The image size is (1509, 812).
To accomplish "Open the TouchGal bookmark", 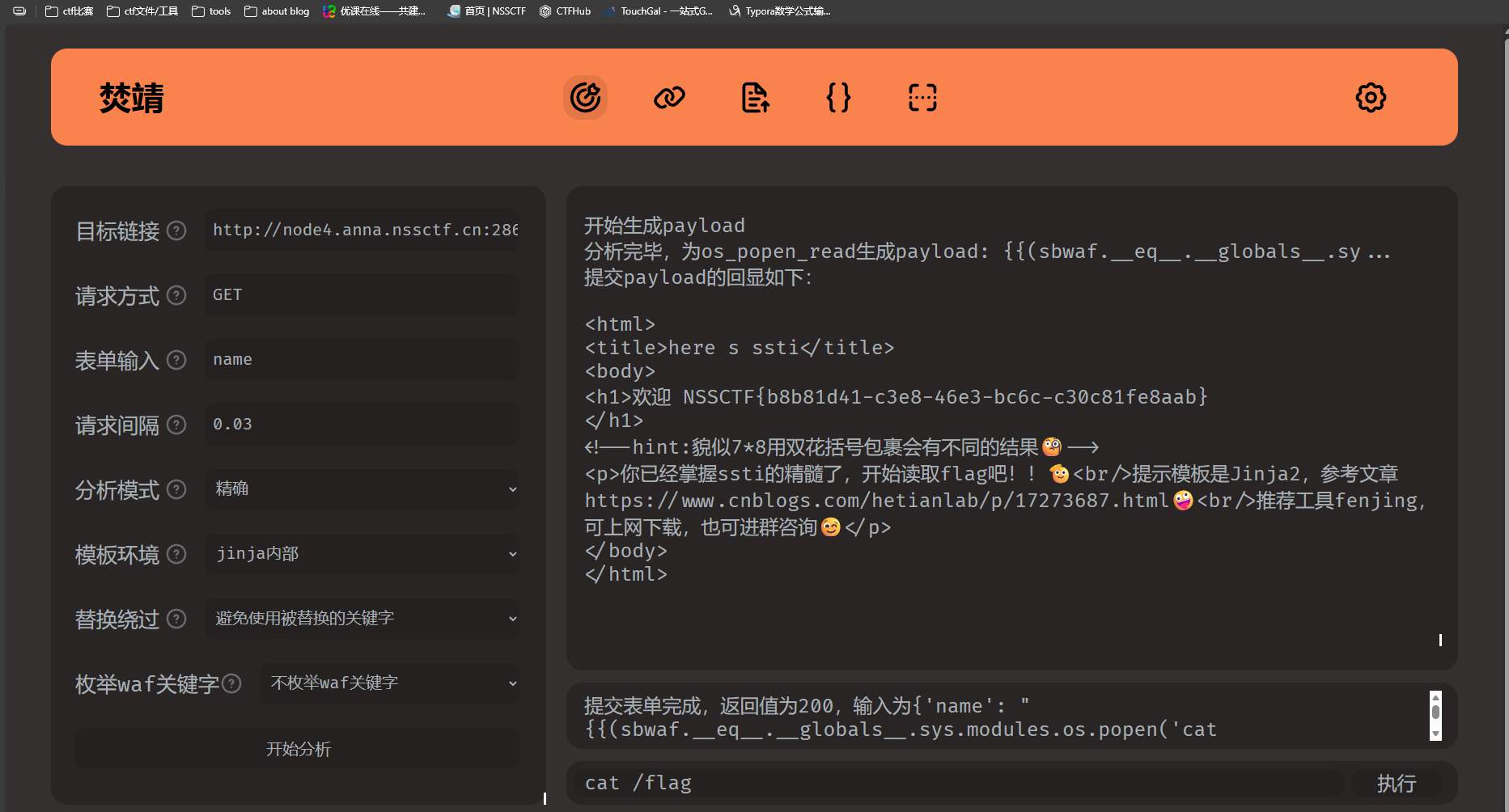I will coord(659,11).
